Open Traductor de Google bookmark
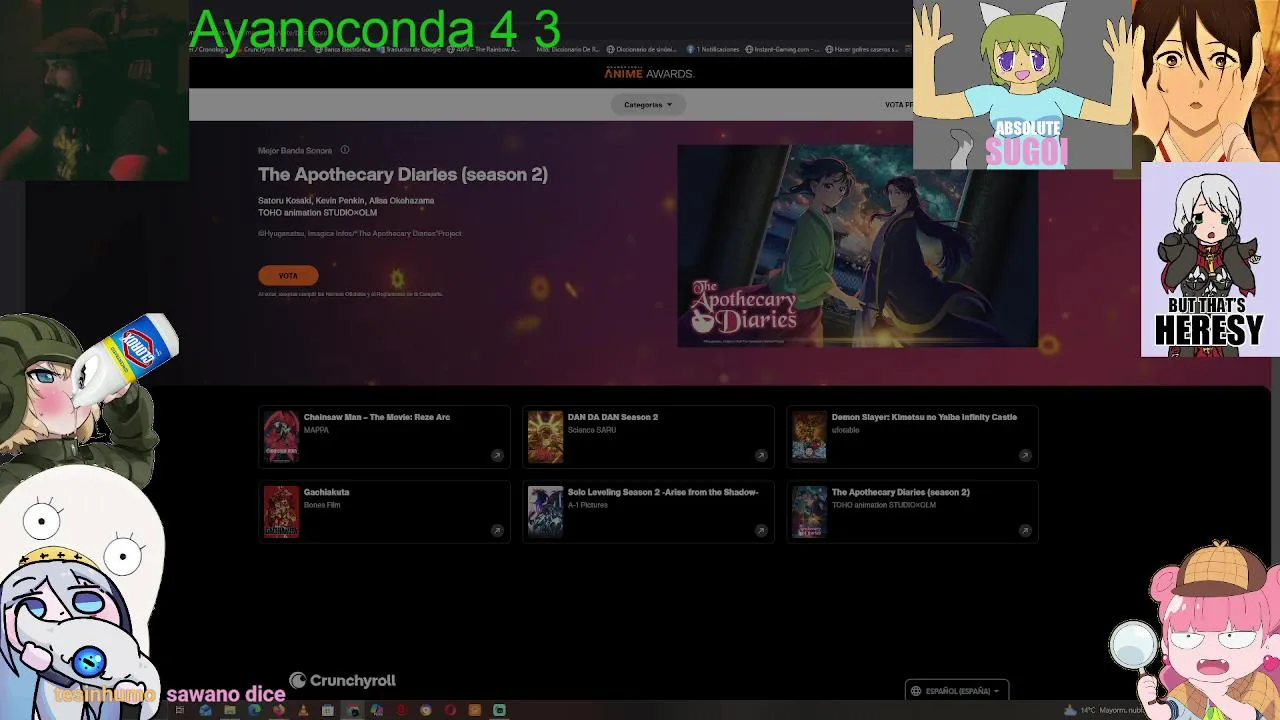The width and height of the screenshot is (1280, 720). pos(408,49)
